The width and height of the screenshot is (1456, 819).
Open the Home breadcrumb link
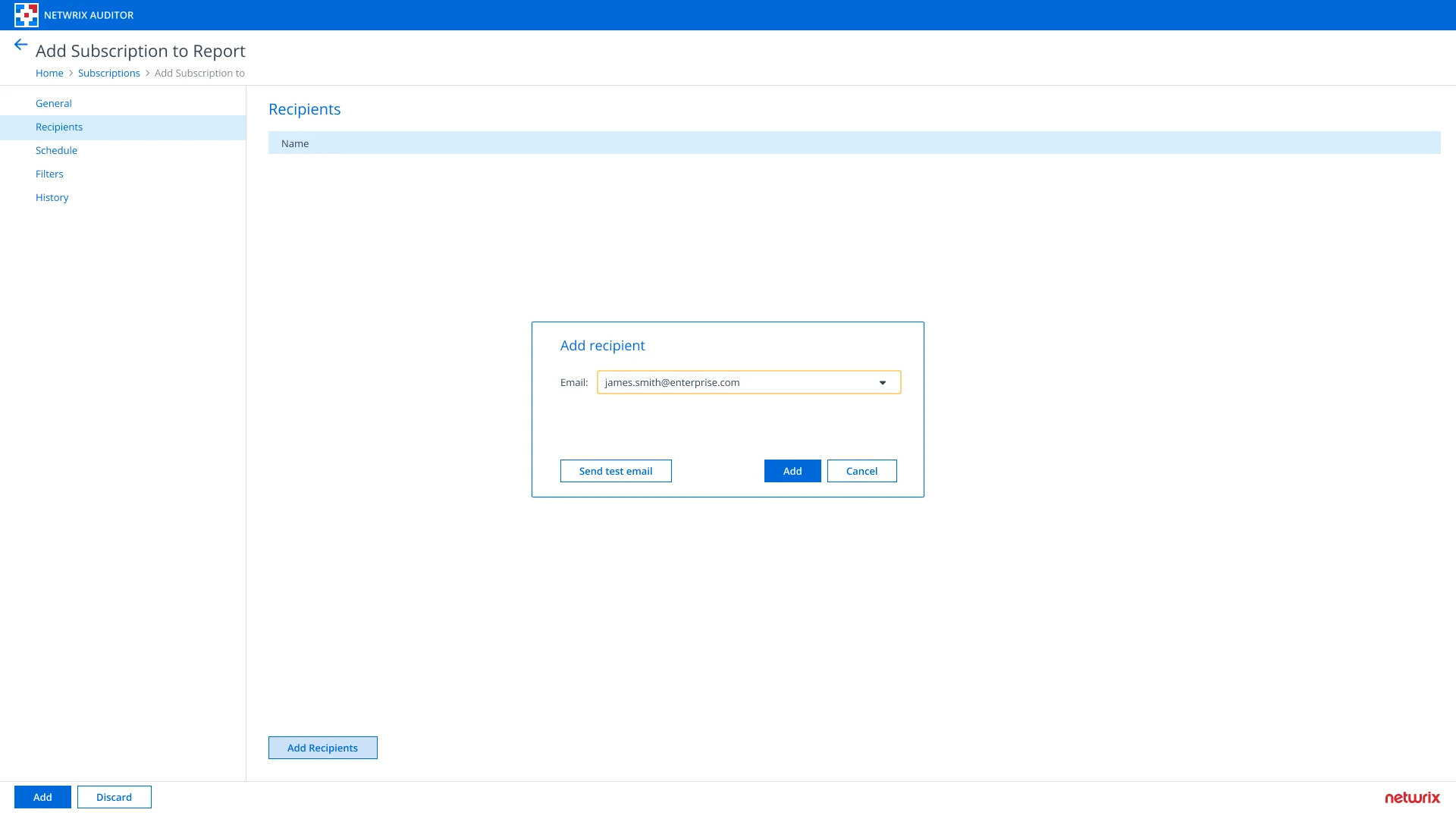click(x=49, y=73)
